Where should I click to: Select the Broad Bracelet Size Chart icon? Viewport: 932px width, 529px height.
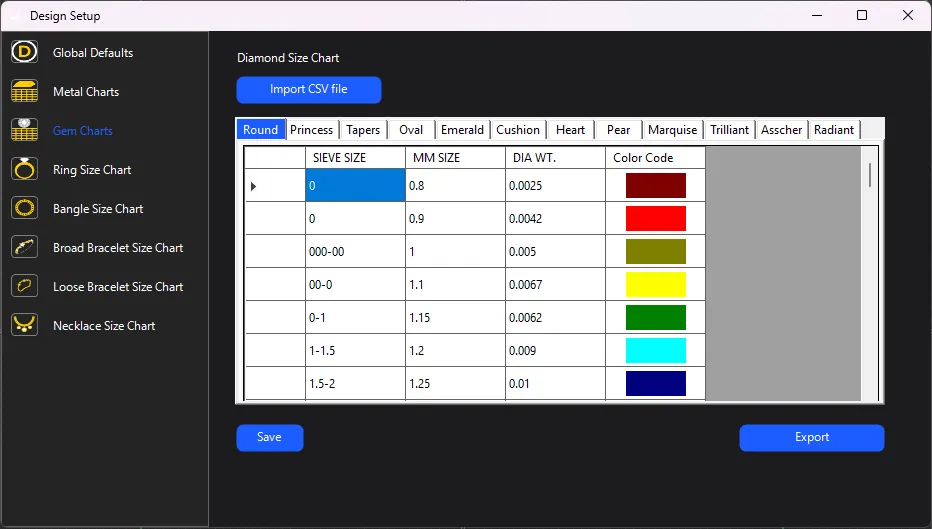point(25,247)
